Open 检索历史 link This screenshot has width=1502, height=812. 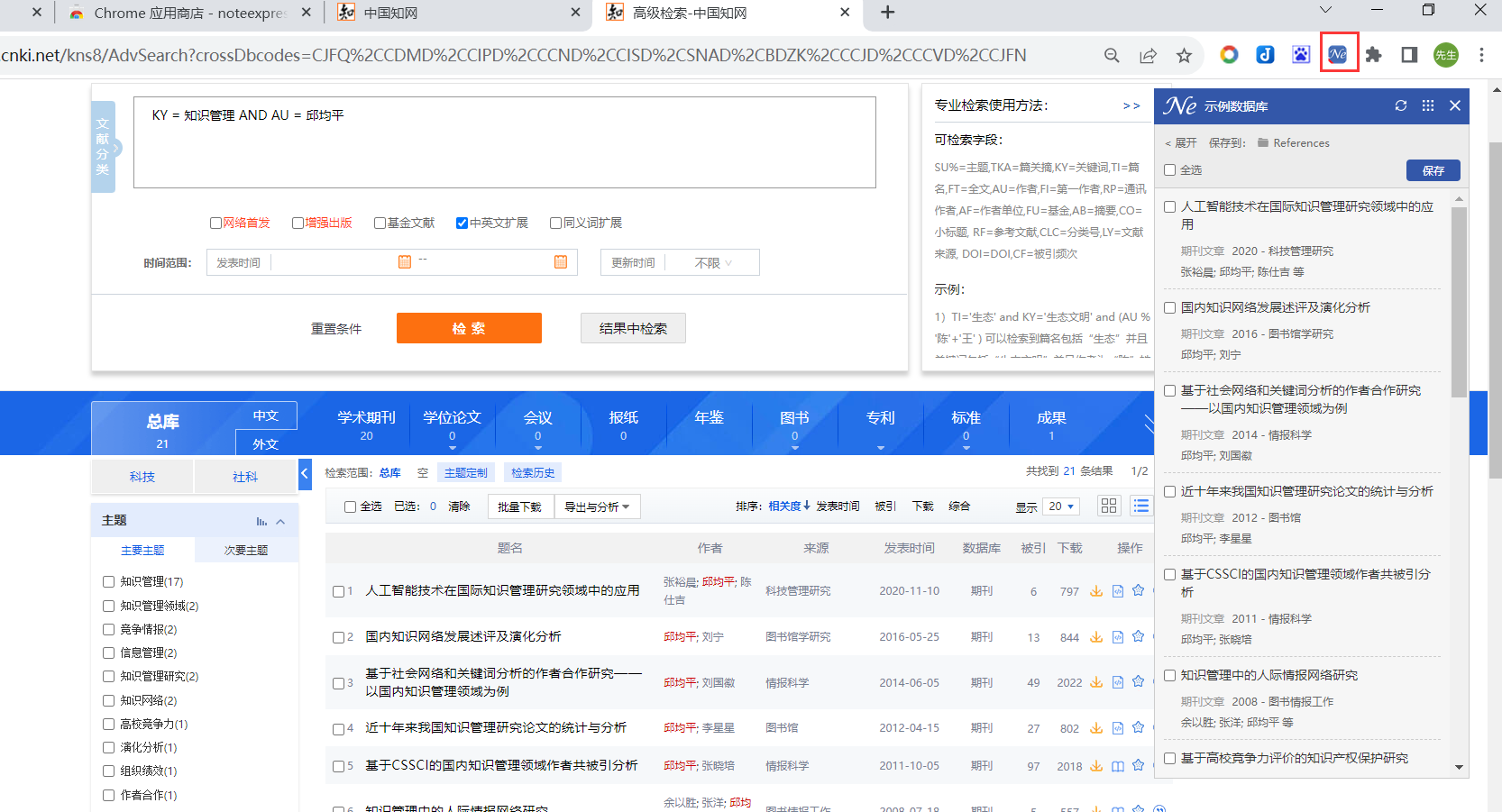pos(534,472)
